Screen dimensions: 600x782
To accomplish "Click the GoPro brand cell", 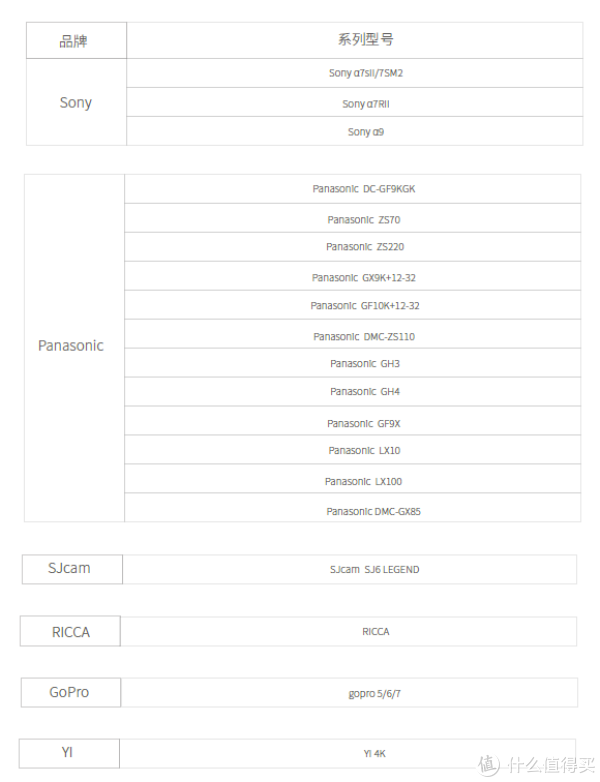I will pyautogui.click(x=71, y=692).
